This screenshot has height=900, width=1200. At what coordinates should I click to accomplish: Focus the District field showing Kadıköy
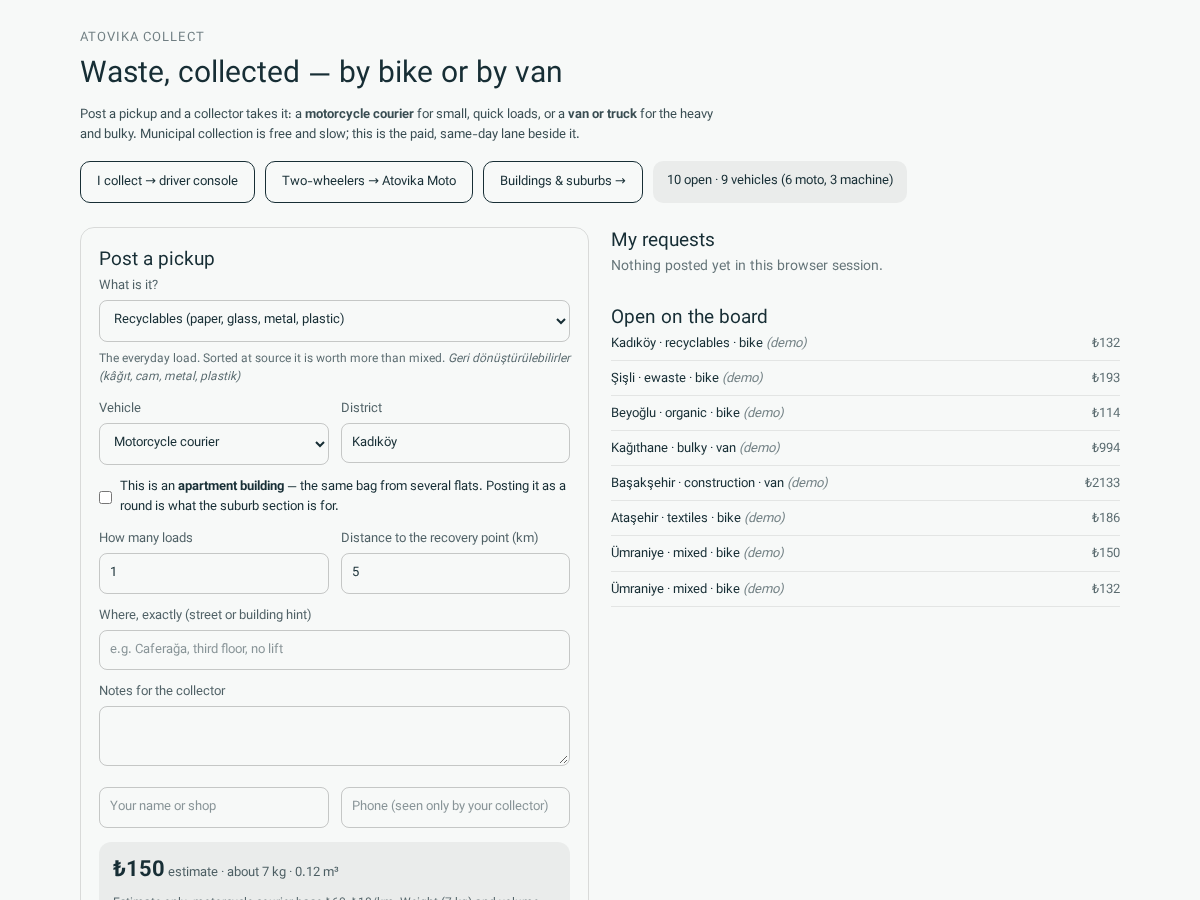455,443
